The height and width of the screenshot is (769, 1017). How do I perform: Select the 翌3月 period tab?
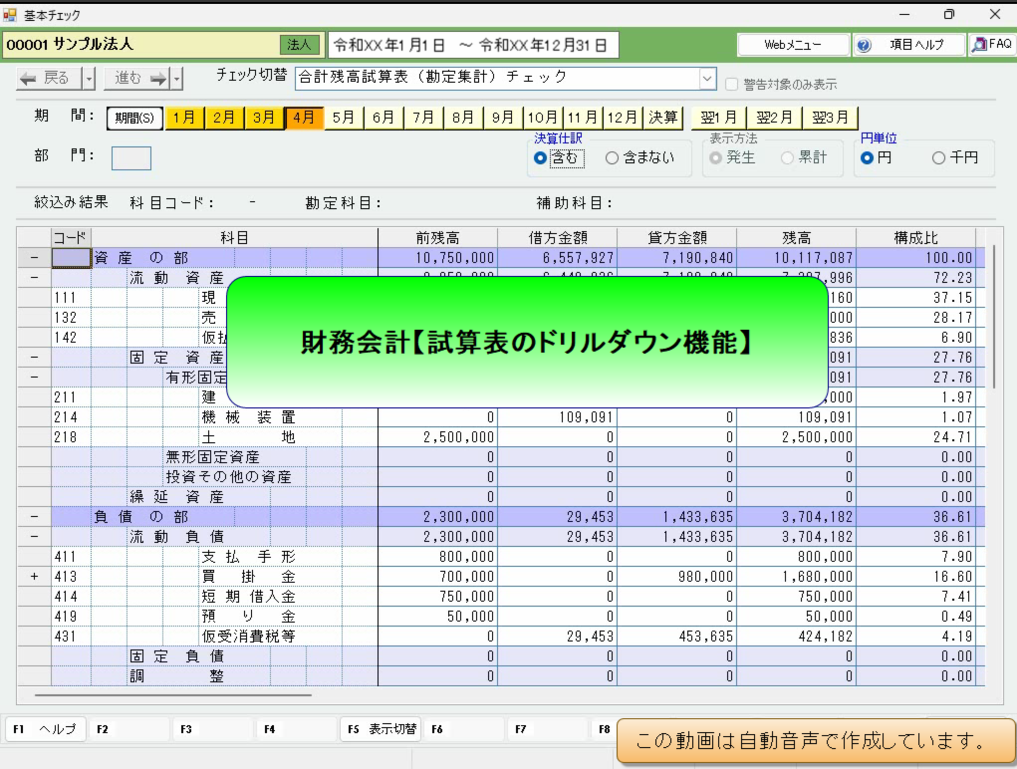pyautogui.click(x=830, y=118)
